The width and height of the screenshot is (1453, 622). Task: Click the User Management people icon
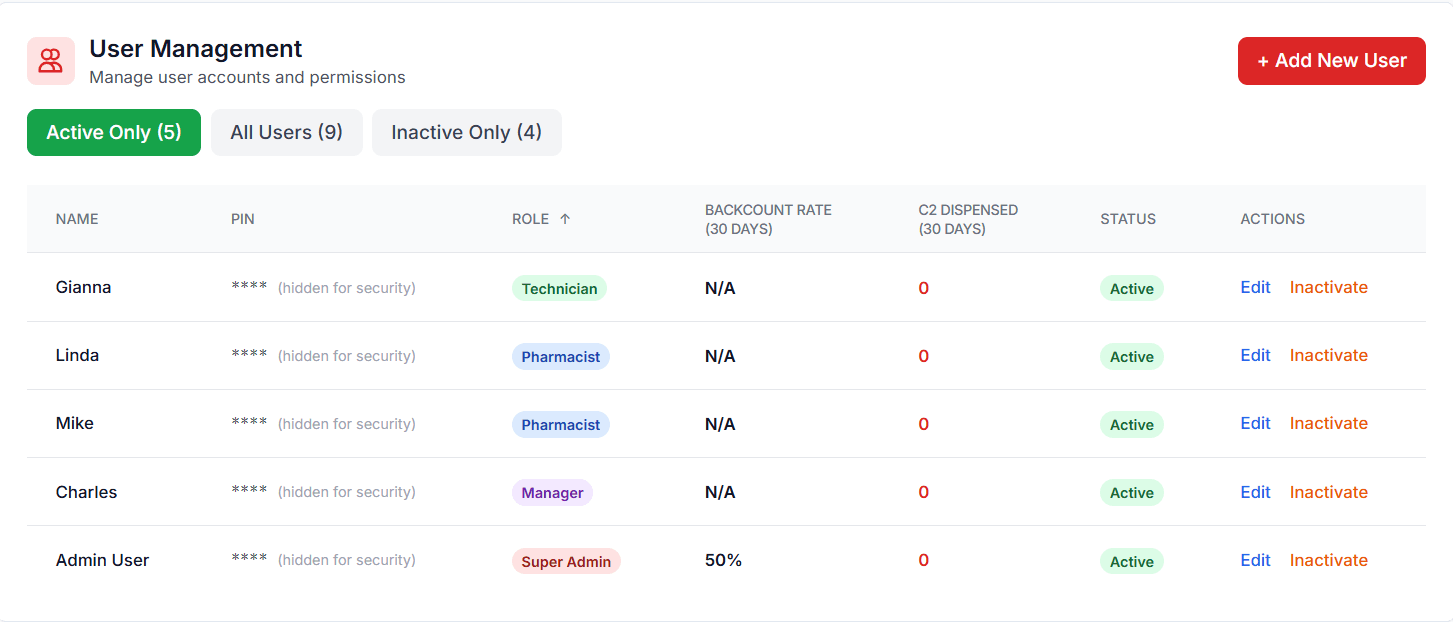coord(51,61)
